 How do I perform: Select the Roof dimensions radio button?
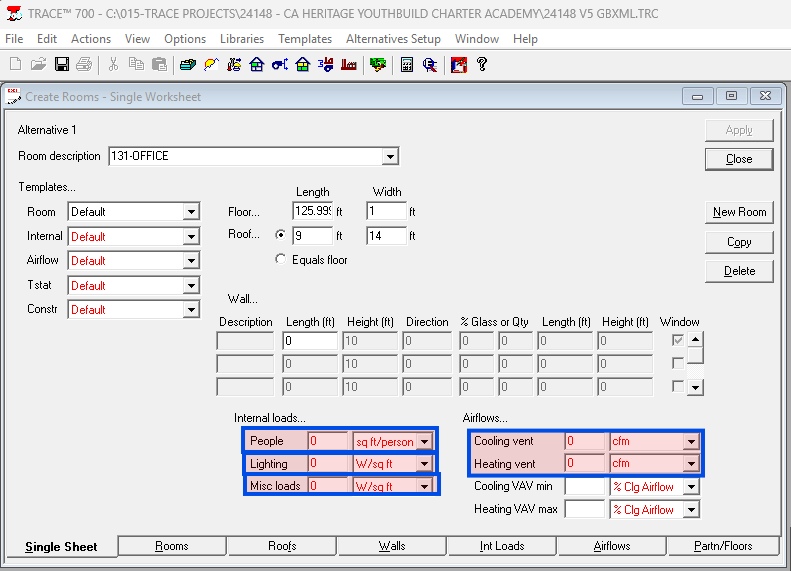pos(280,236)
